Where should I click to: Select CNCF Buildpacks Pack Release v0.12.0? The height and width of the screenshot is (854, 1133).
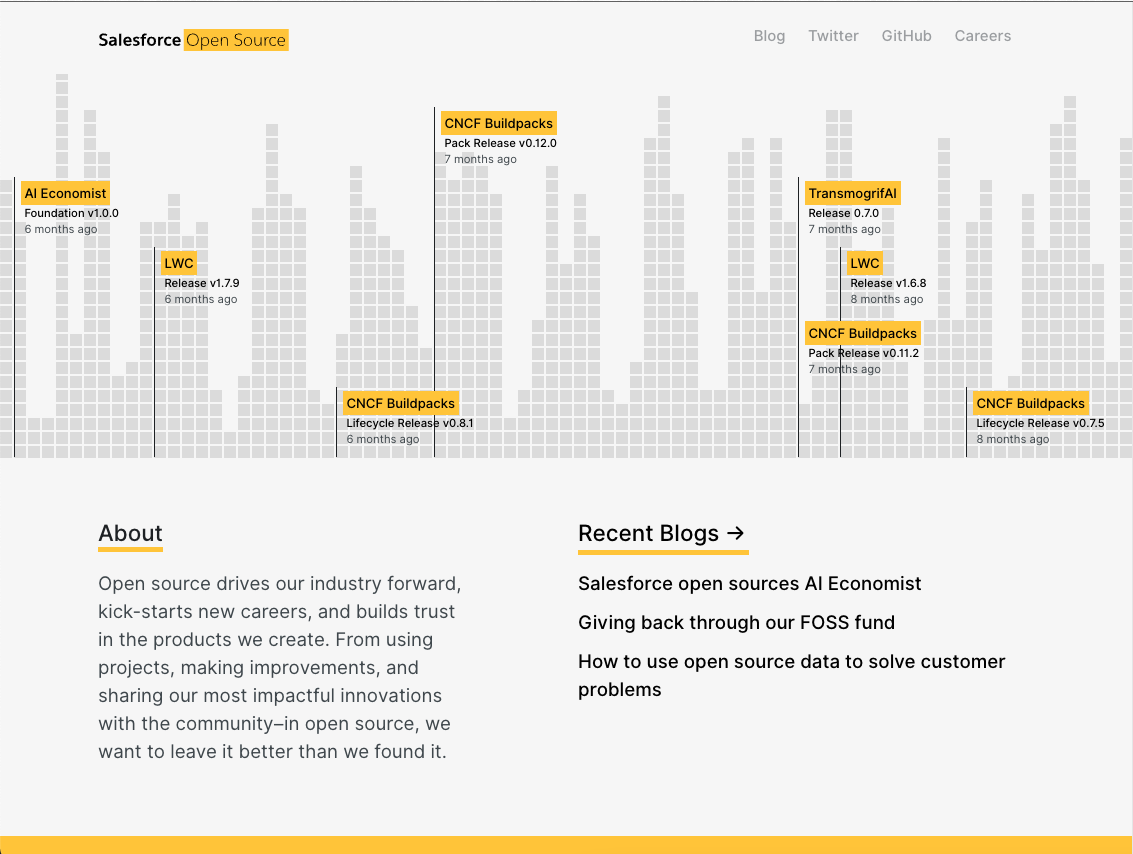[x=498, y=124]
